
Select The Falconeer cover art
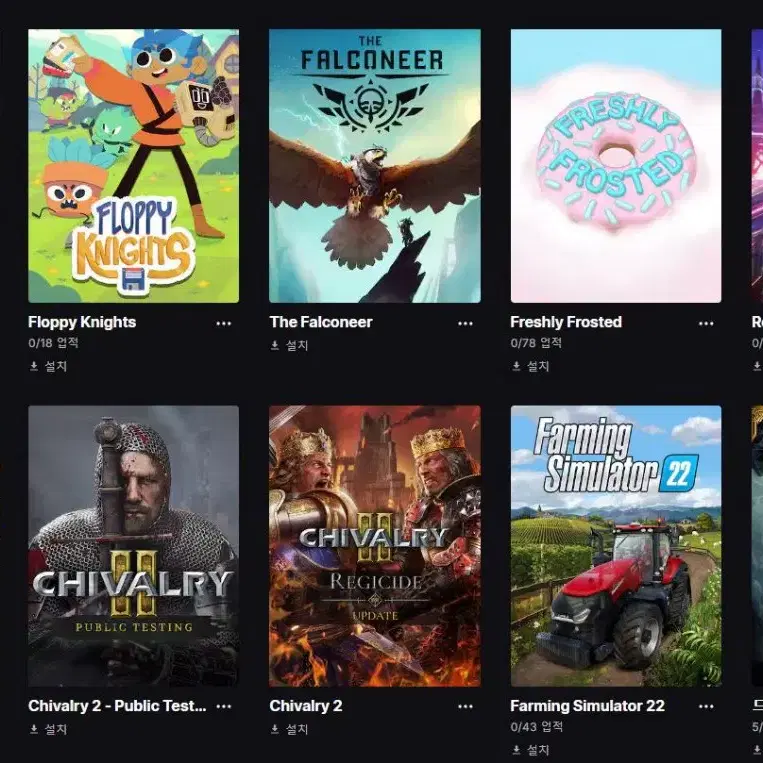pos(375,166)
